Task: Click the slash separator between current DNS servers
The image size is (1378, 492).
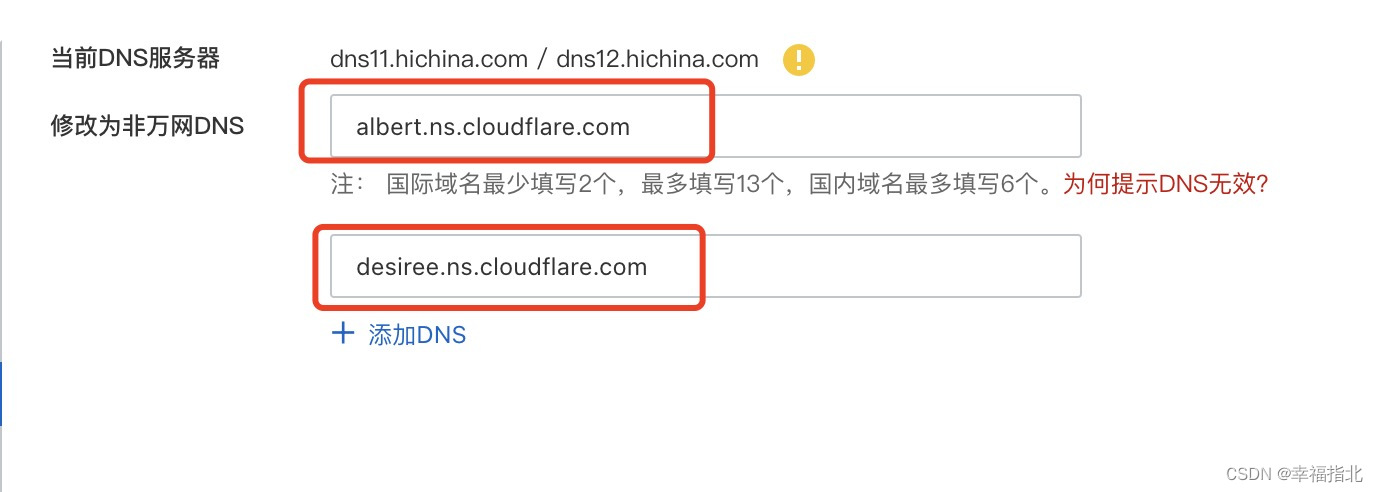Action: (x=542, y=60)
